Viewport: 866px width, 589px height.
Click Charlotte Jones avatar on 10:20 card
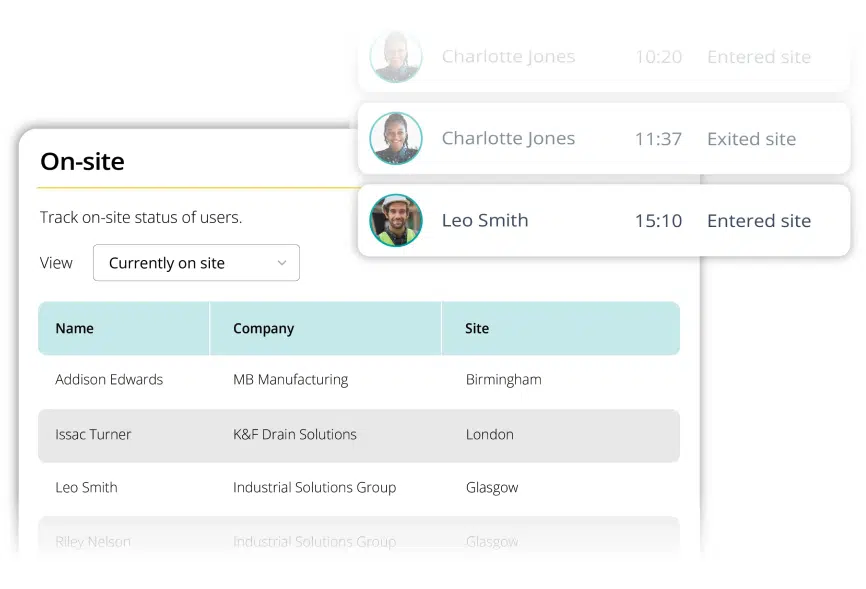(x=395, y=56)
